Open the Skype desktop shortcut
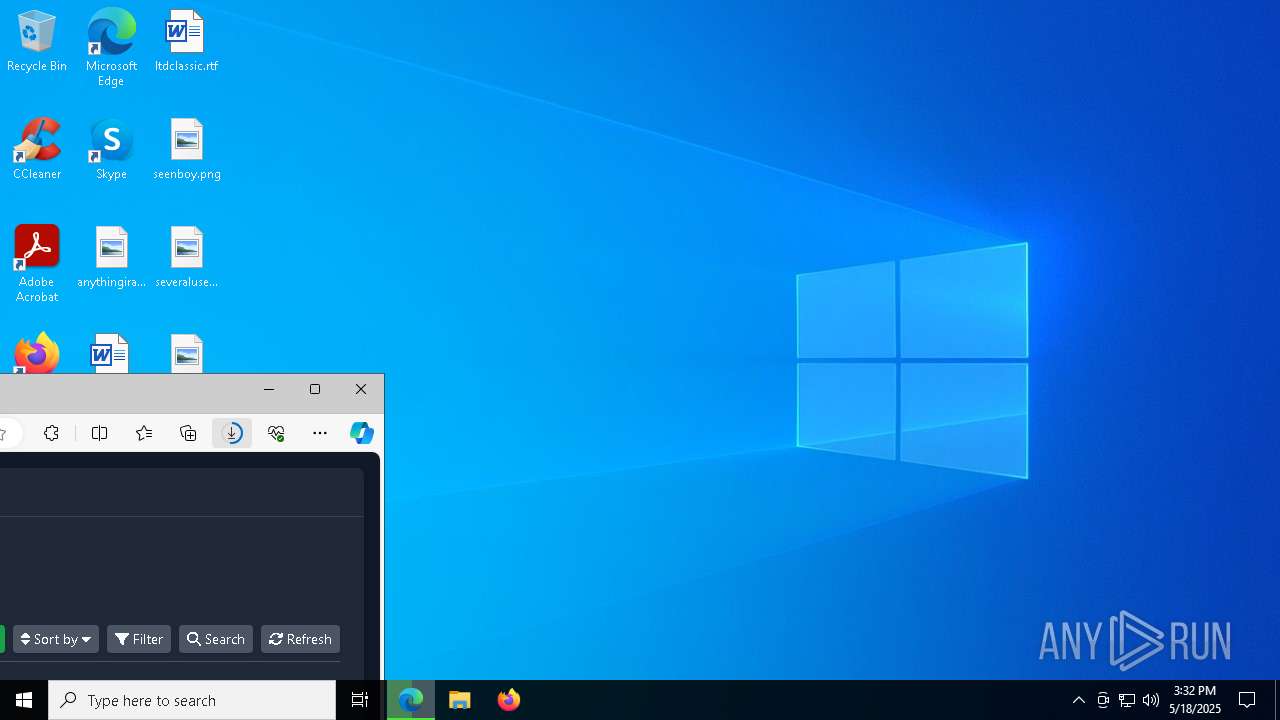Screen dimensions: 1280x720 111,150
